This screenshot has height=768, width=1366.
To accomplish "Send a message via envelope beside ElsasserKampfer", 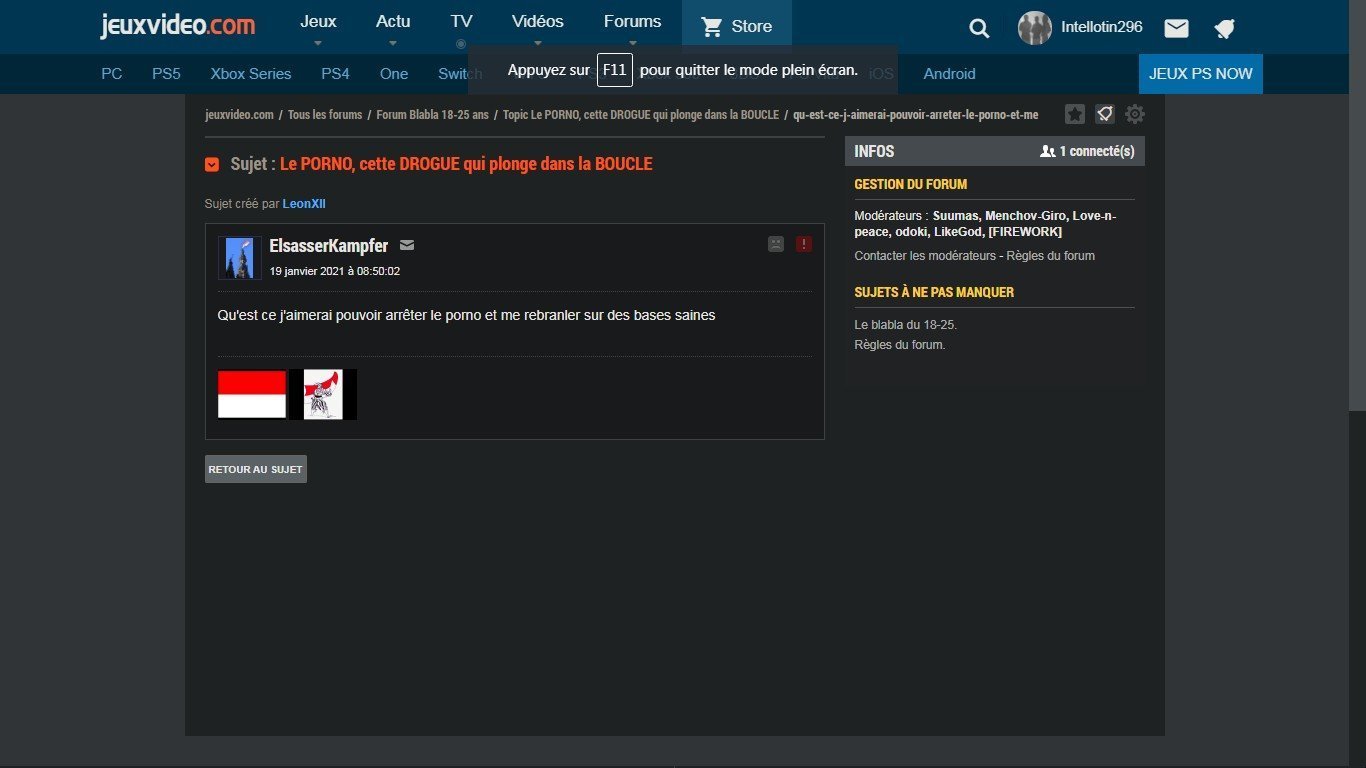I will click(407, 245).
